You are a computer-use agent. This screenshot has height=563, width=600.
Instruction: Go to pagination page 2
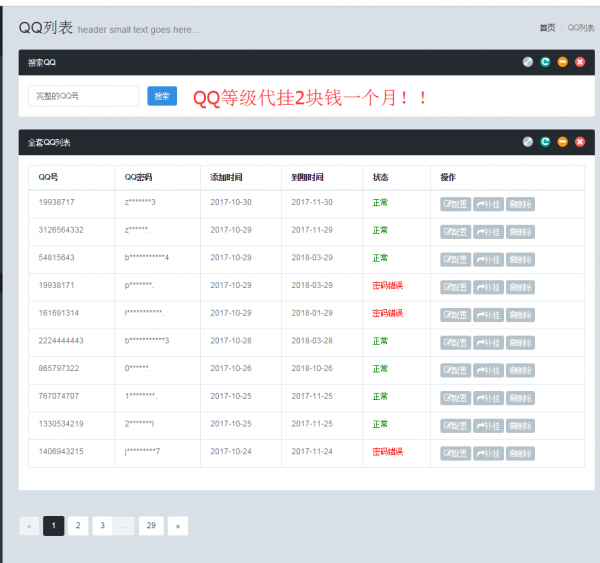[78, 526]
